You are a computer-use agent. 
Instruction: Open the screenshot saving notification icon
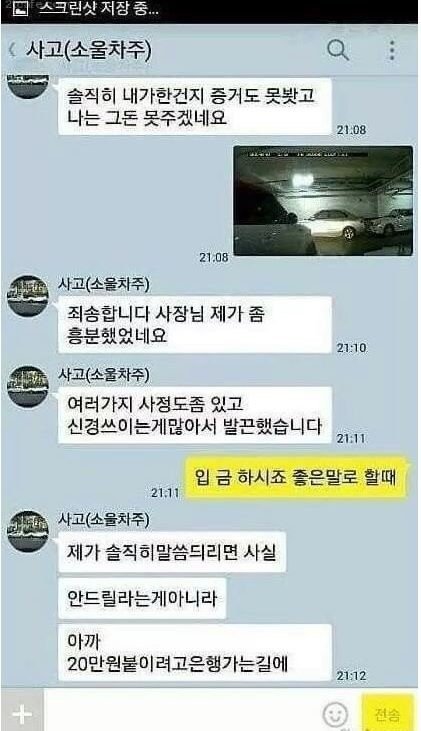(21, 9)
